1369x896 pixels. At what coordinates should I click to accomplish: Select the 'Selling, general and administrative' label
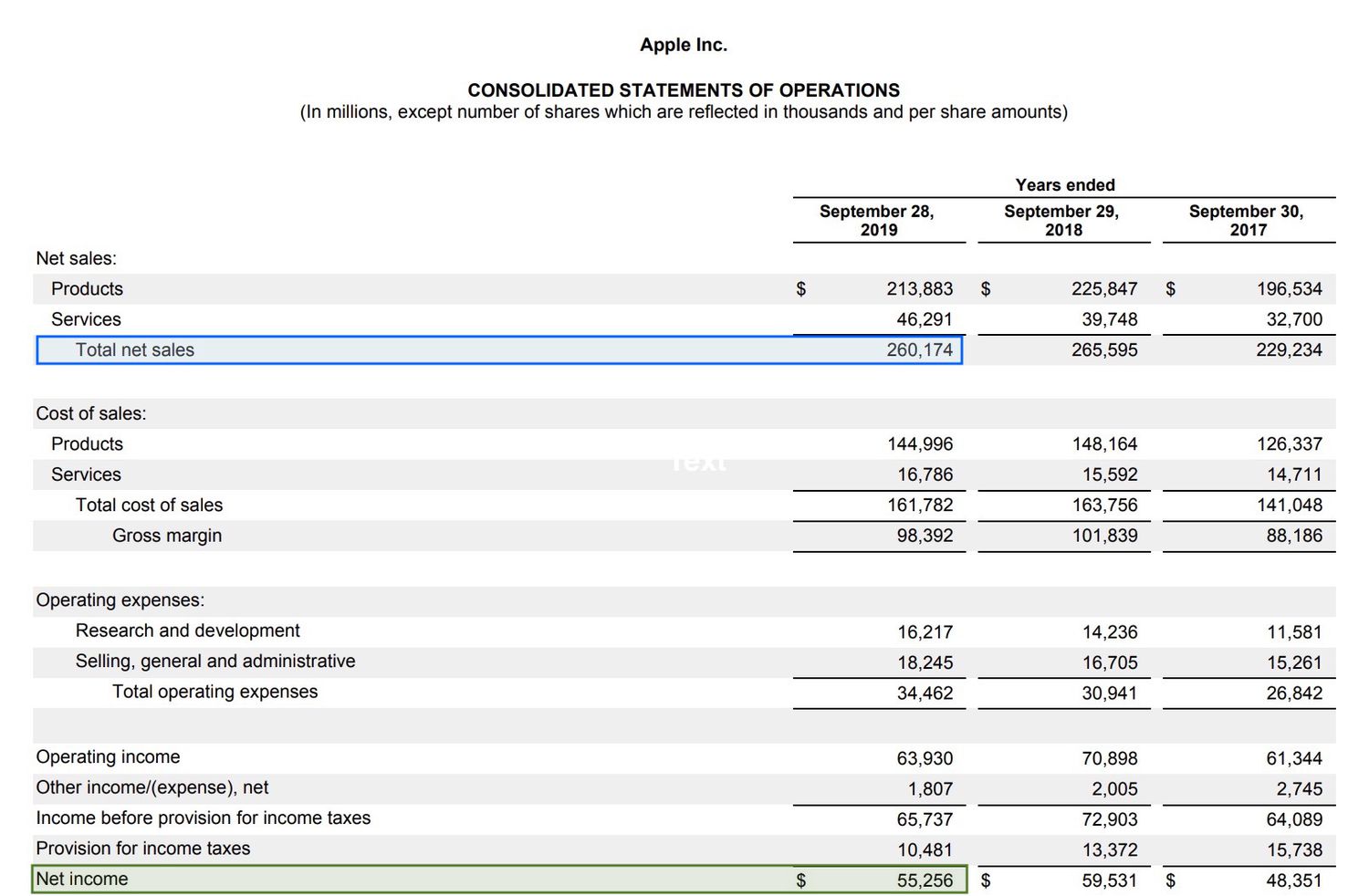point(215,662)
